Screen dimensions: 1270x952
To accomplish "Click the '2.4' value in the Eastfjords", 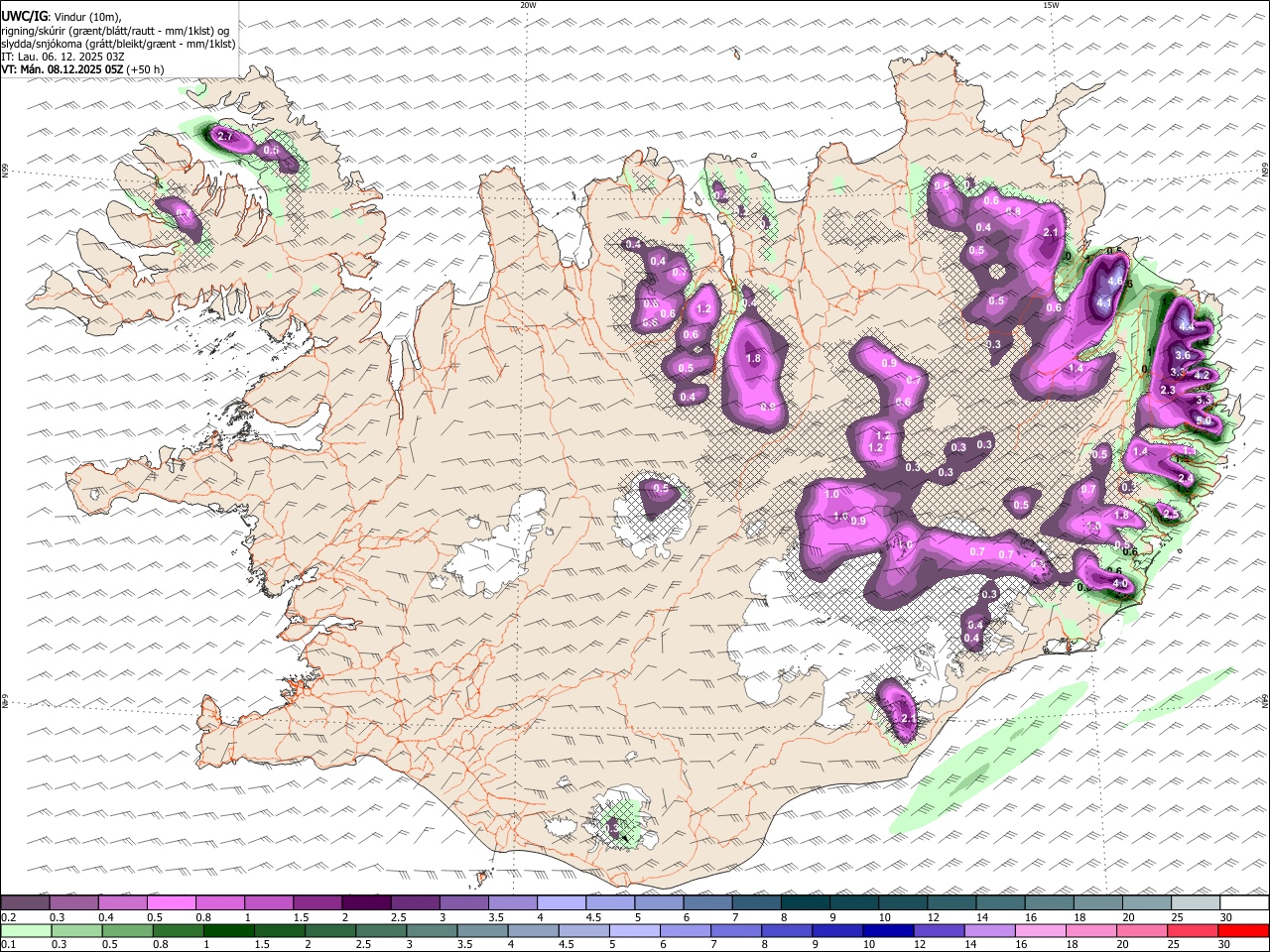I will 1185,478.
